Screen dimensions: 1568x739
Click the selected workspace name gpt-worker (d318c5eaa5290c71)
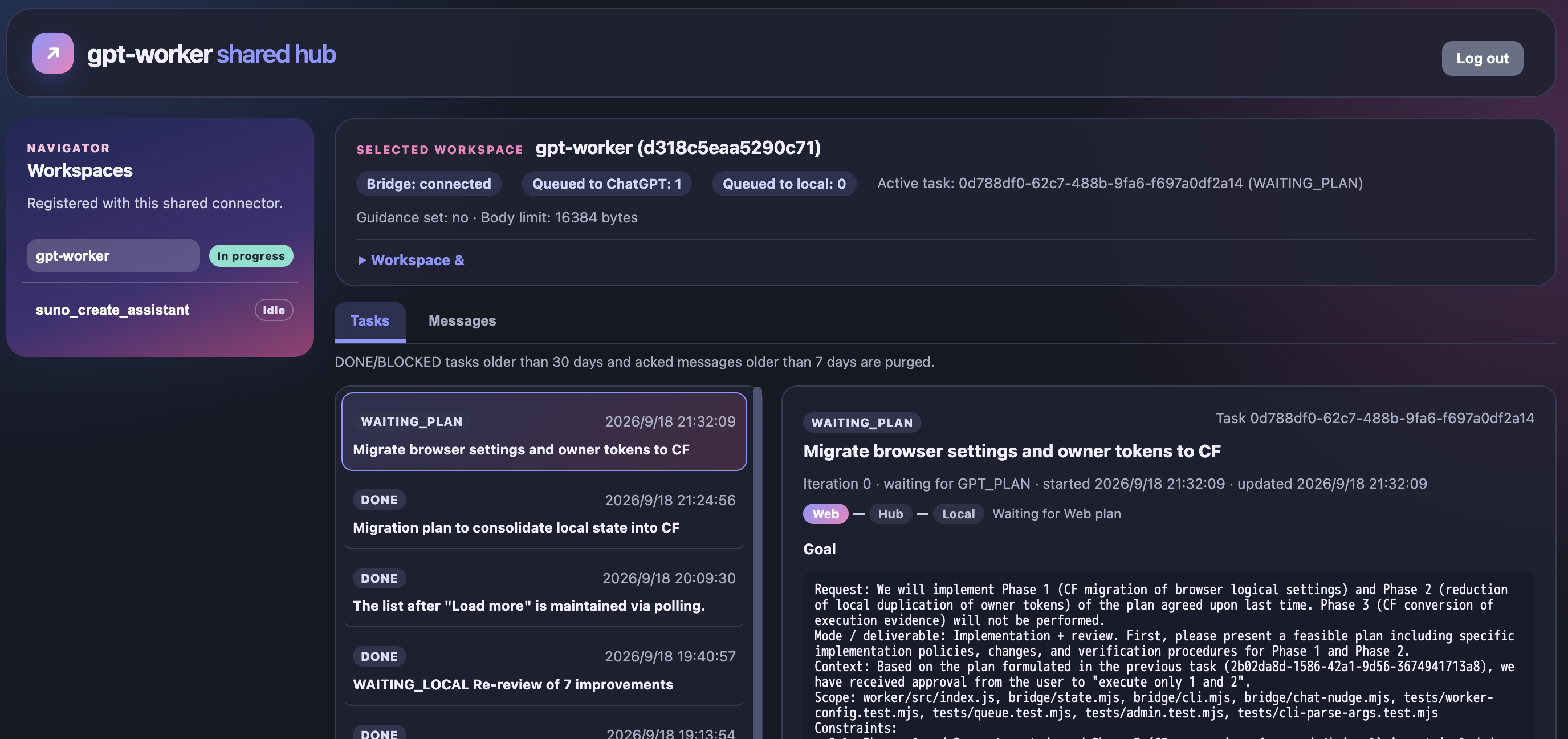(x=678, y=148)
